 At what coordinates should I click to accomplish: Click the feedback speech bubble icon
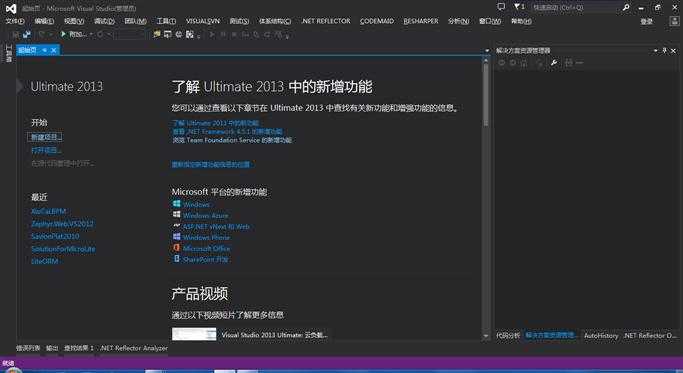[501, 7]
